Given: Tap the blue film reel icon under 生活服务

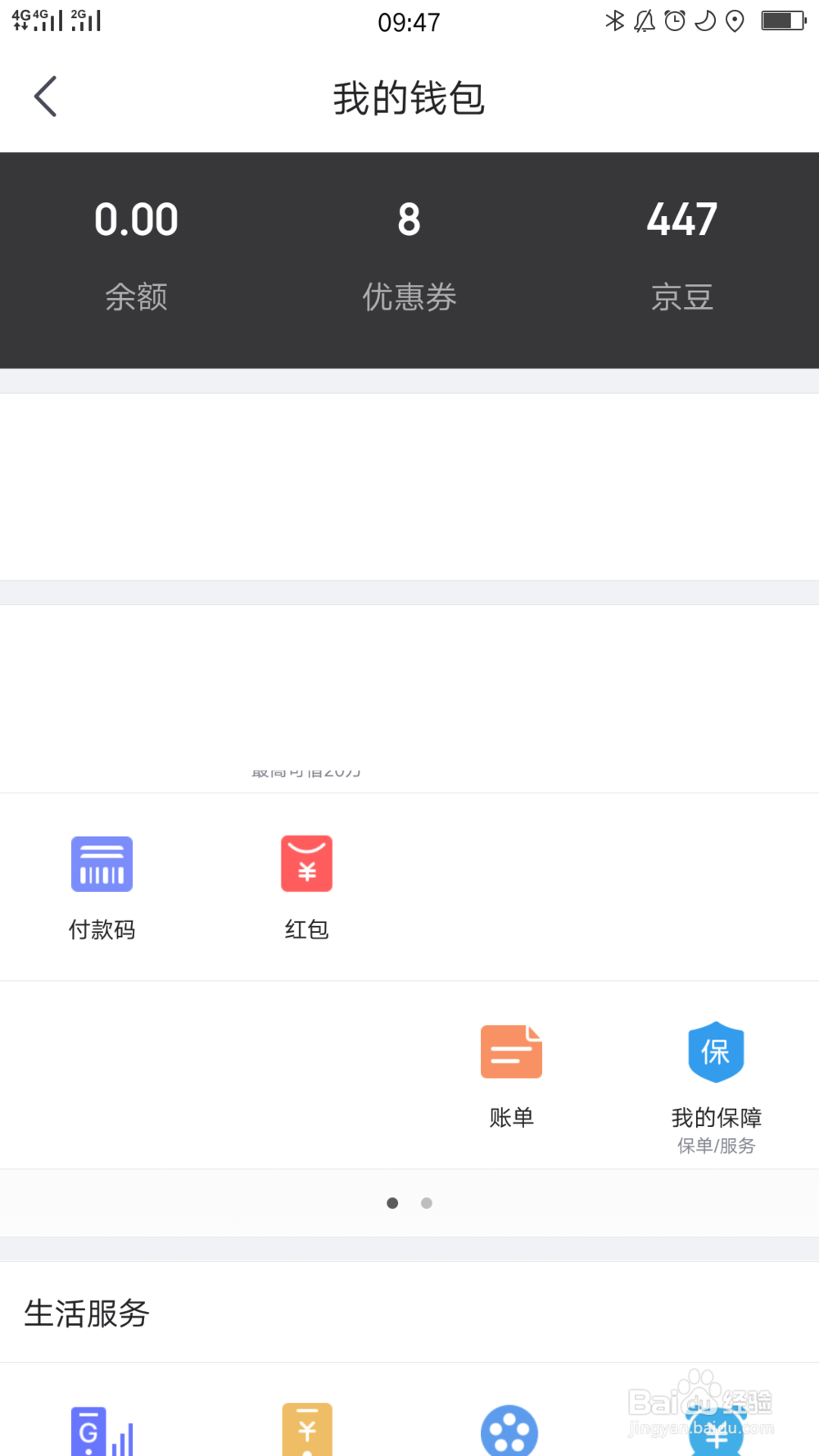Looking at the screenshot, I should click(x=509, y=1431).
